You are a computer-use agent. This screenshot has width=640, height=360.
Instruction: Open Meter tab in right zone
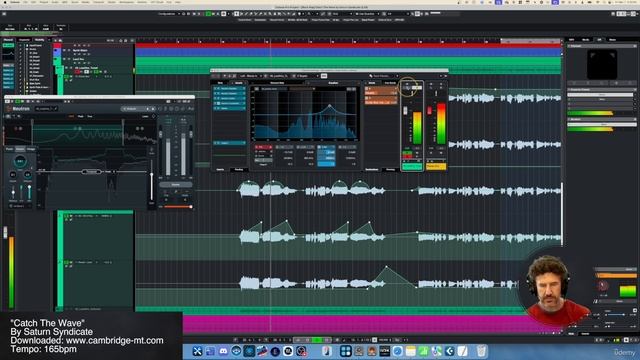(612, 40)
